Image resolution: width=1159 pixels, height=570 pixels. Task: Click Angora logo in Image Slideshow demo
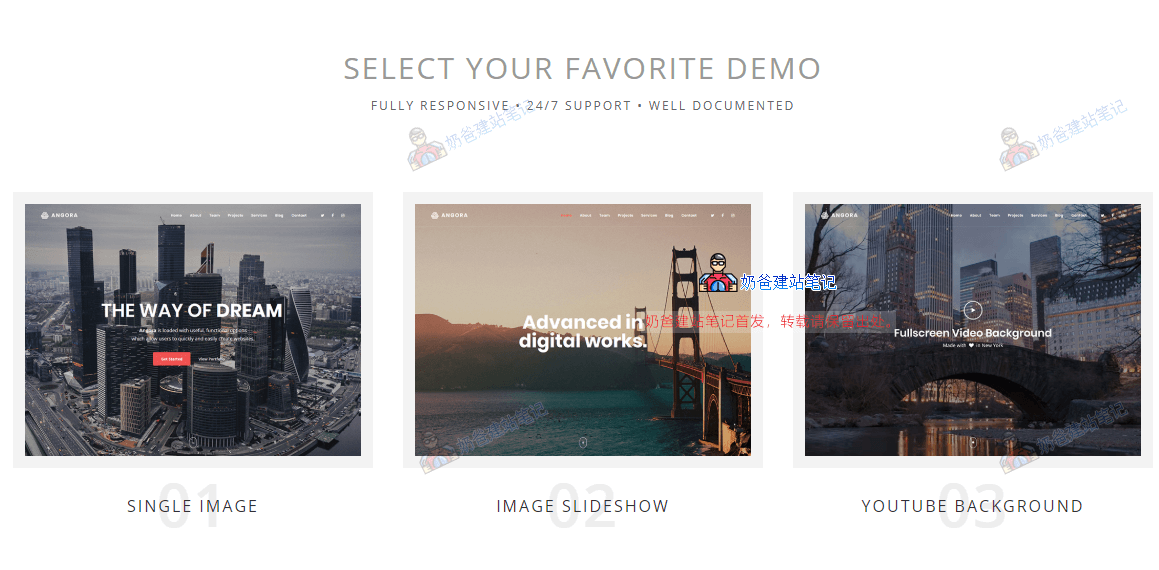pos(449,215)
